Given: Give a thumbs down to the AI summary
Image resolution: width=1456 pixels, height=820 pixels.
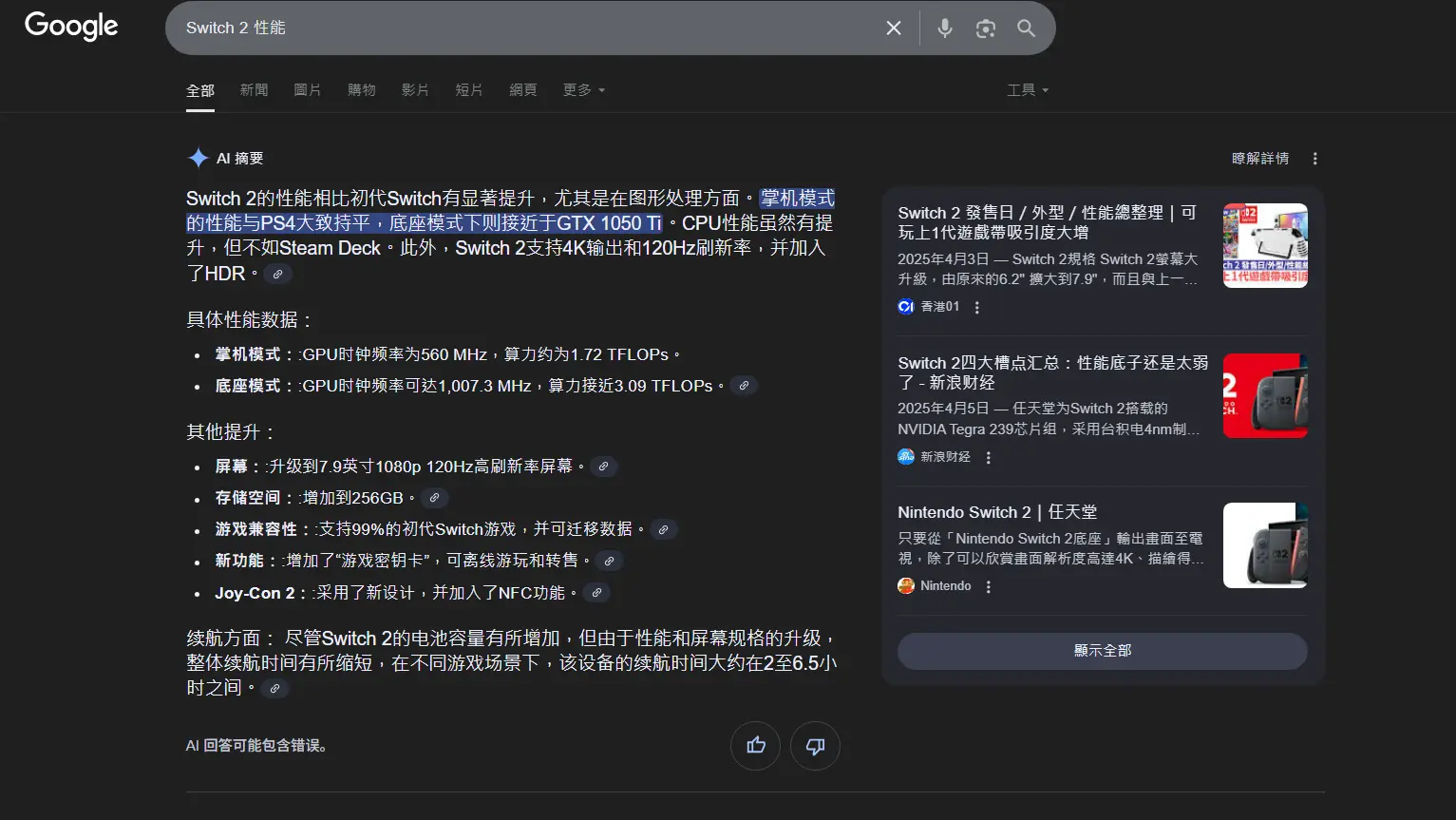Looking at the screenshot, I should click(815, 746).
